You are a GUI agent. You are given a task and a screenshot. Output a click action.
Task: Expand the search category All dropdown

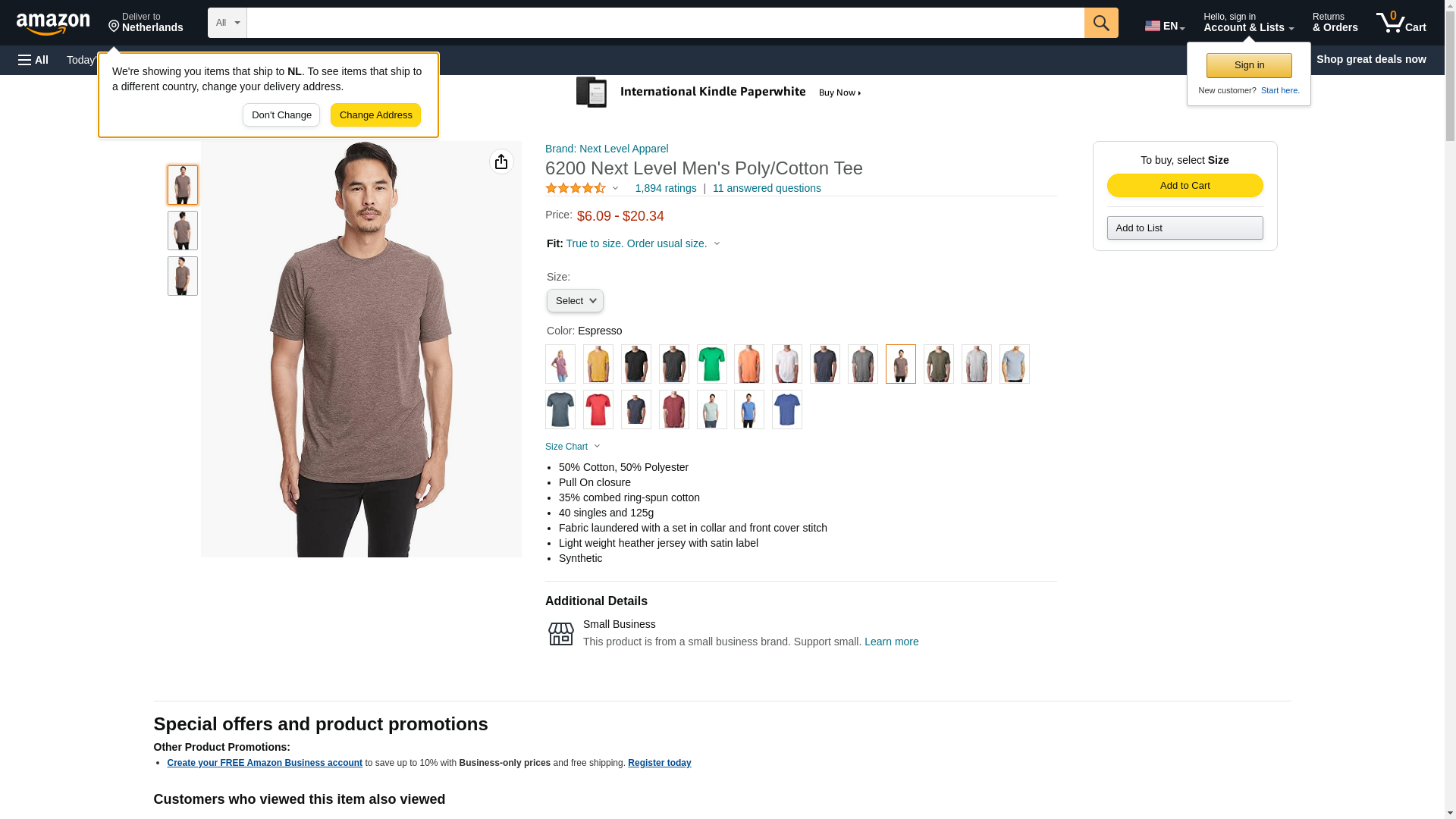(x=227, y=23)
